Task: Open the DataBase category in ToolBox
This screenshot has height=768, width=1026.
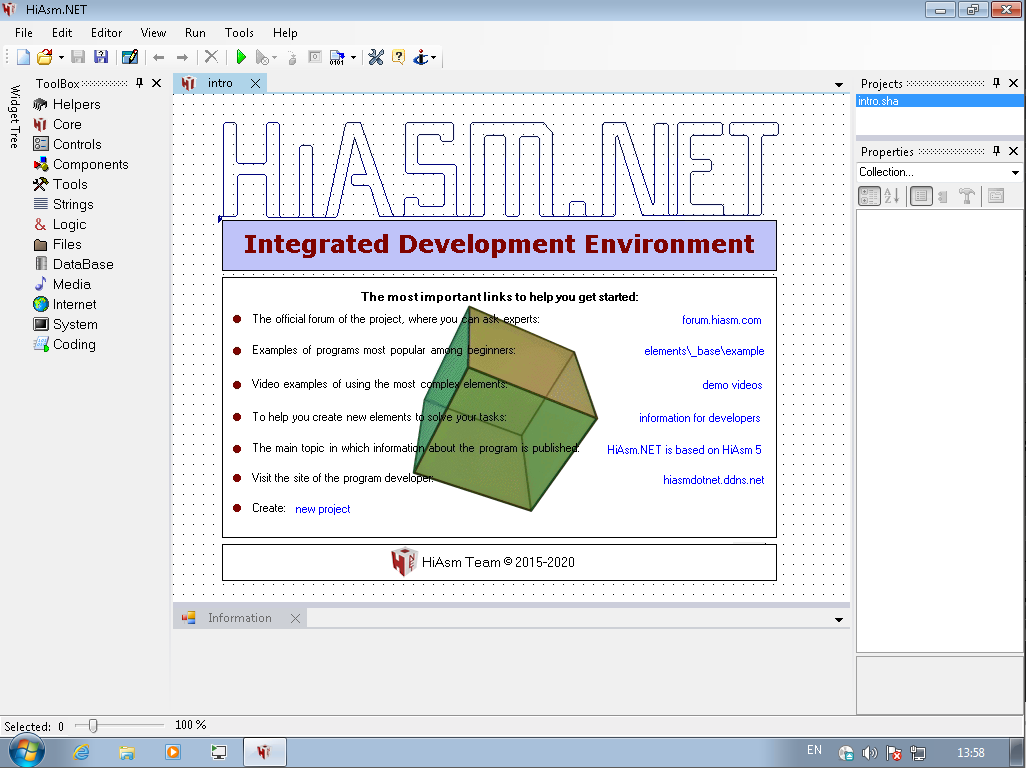Action: point(82,264)
